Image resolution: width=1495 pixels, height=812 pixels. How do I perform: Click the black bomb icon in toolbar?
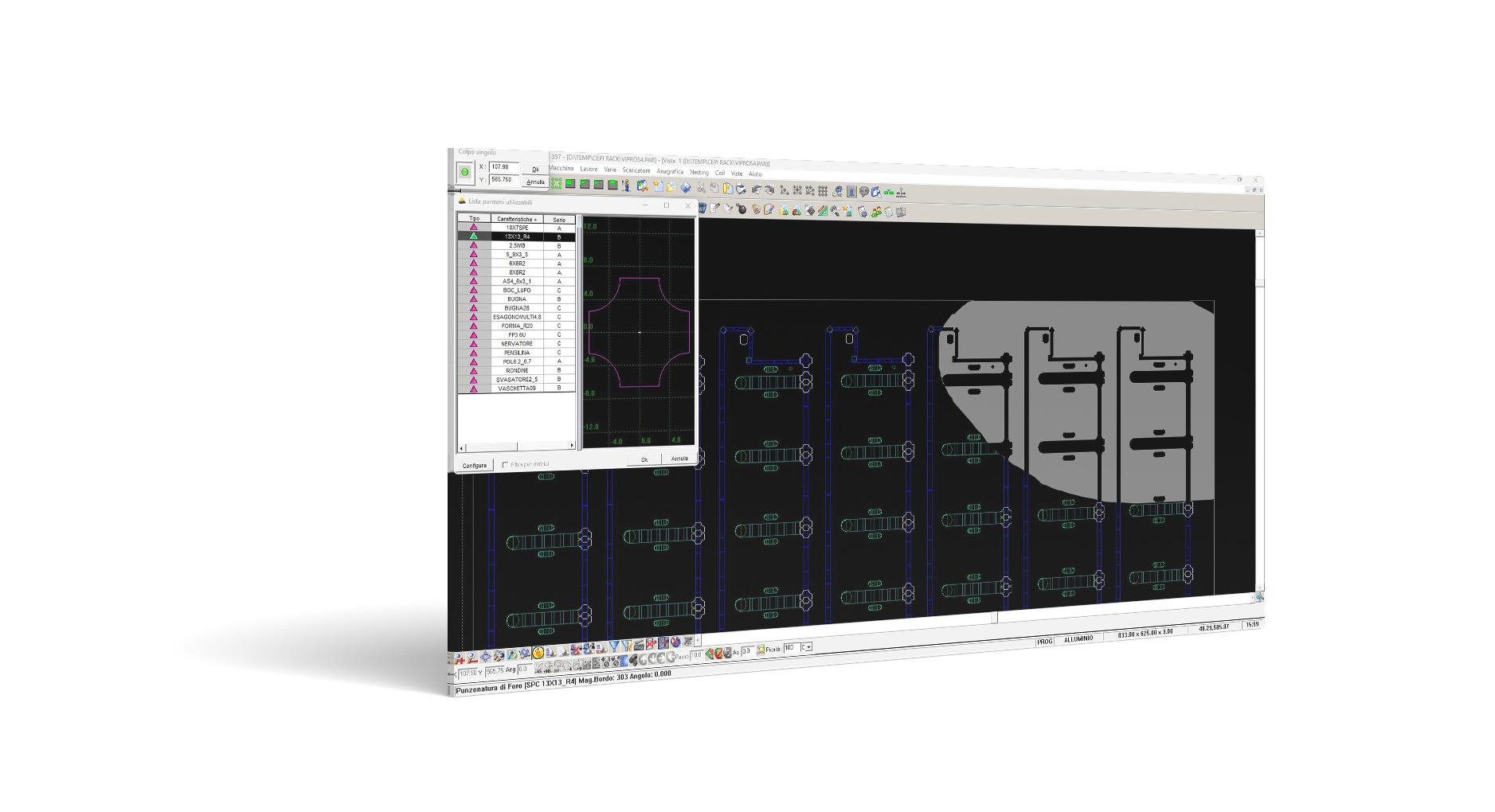[742, 209]
